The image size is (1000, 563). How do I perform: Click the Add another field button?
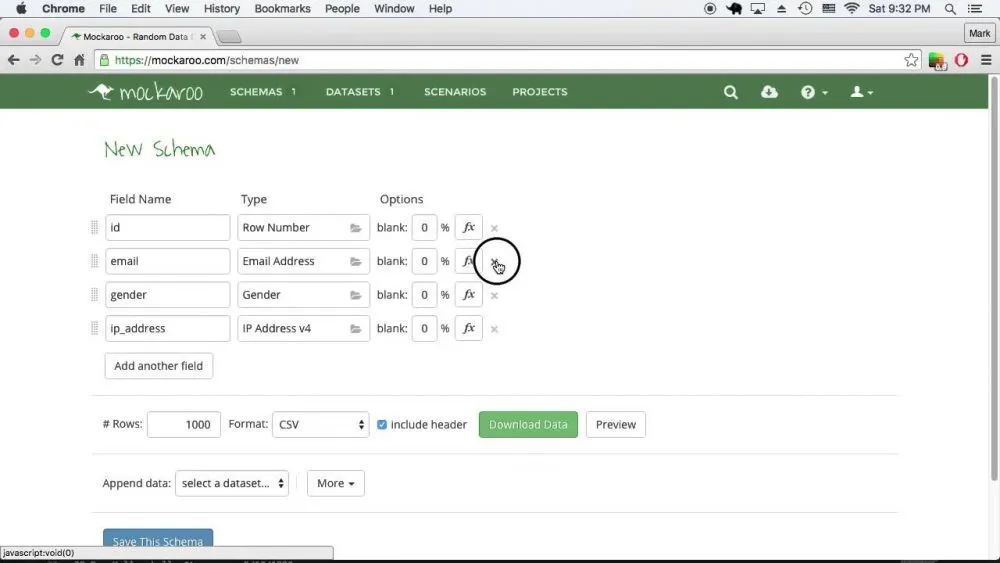tap(158, 366)
